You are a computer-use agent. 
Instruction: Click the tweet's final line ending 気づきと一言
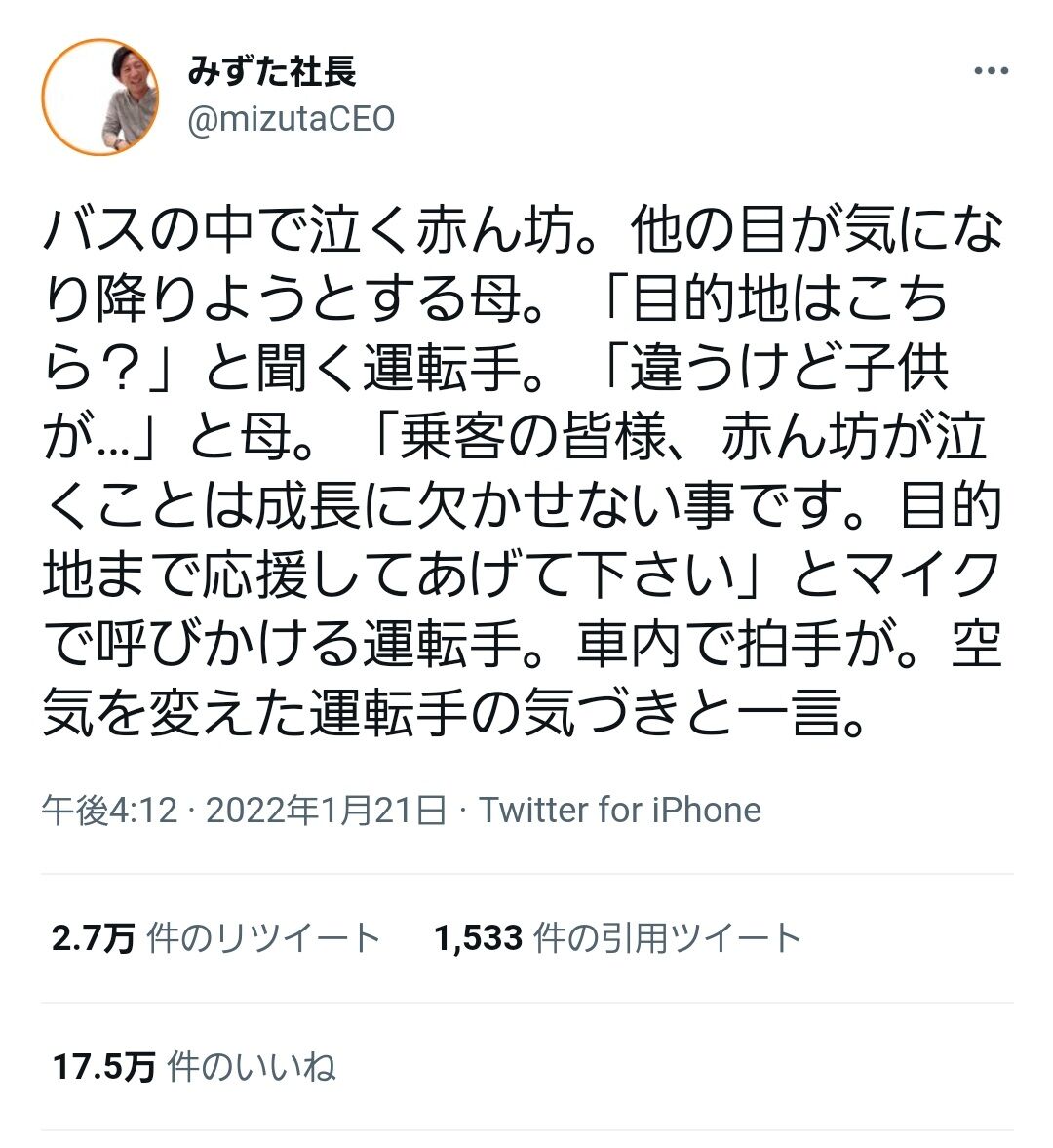(455, 712)
